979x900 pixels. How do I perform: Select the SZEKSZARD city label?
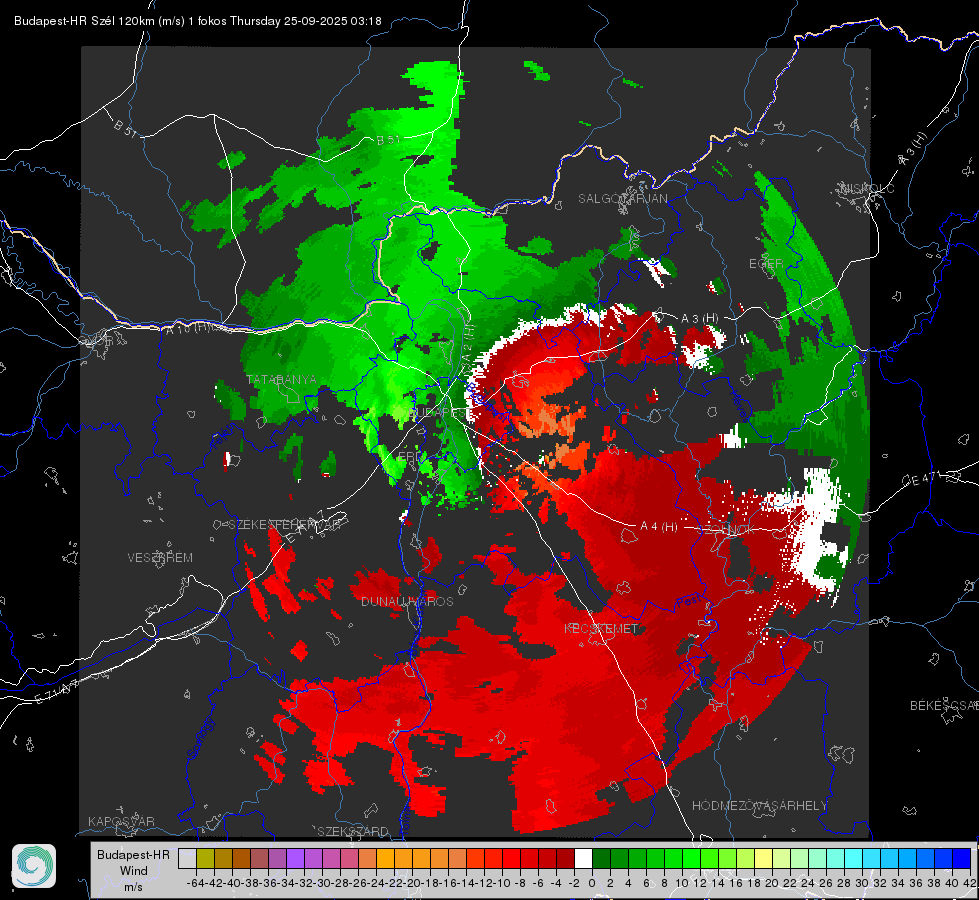point(353,831)
